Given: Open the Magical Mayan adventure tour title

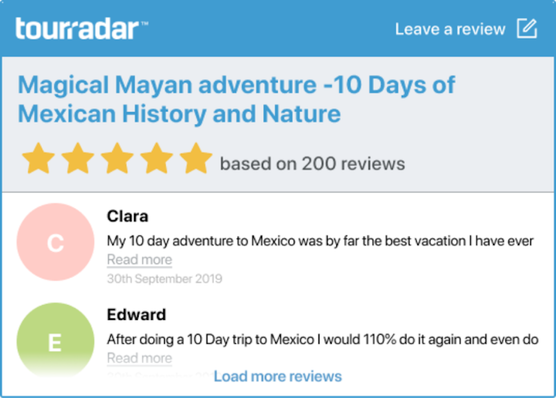Looking at the screenshot, I should 236,99.
